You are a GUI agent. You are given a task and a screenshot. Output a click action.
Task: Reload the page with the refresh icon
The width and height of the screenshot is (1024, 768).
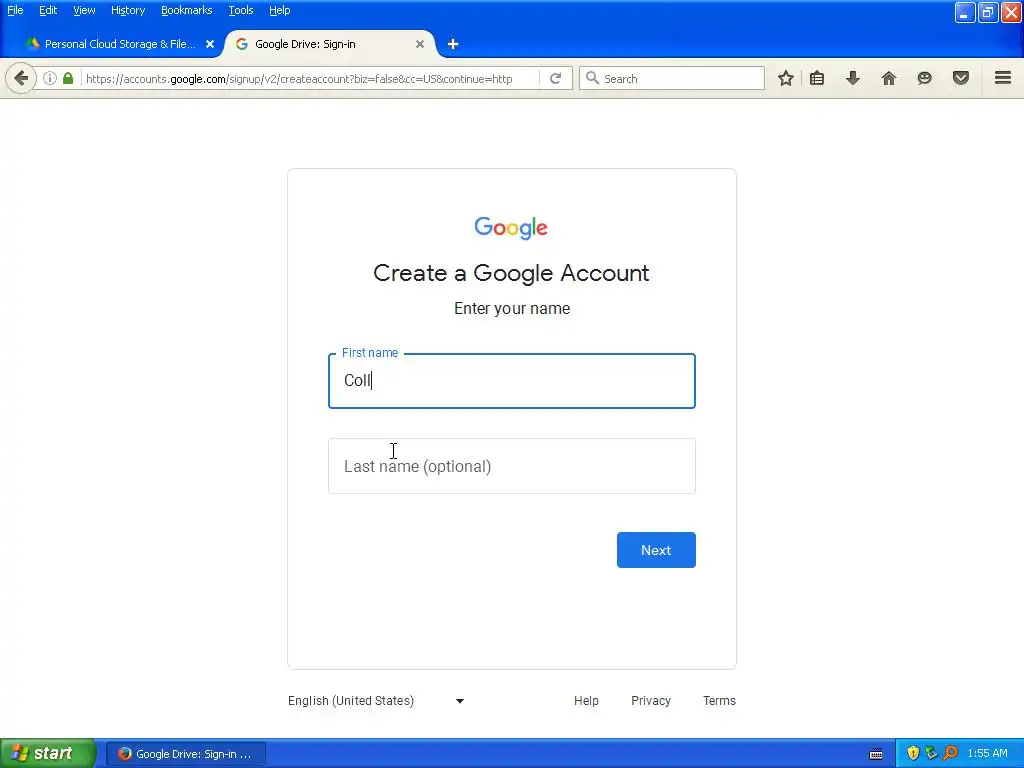pyautogui.click(x=556, y=78)
